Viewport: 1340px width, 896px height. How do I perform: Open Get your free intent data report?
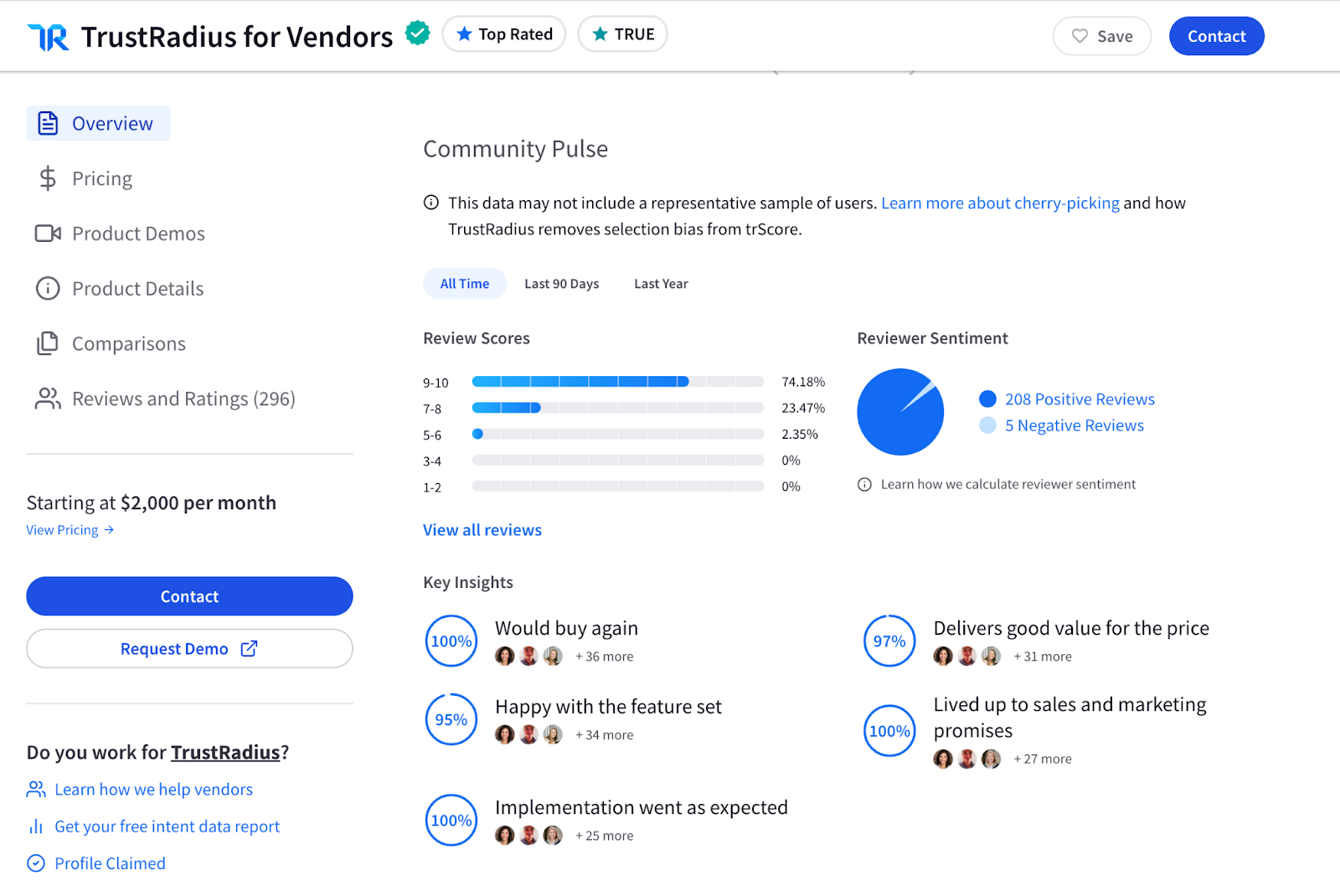(x=167, y=826)
